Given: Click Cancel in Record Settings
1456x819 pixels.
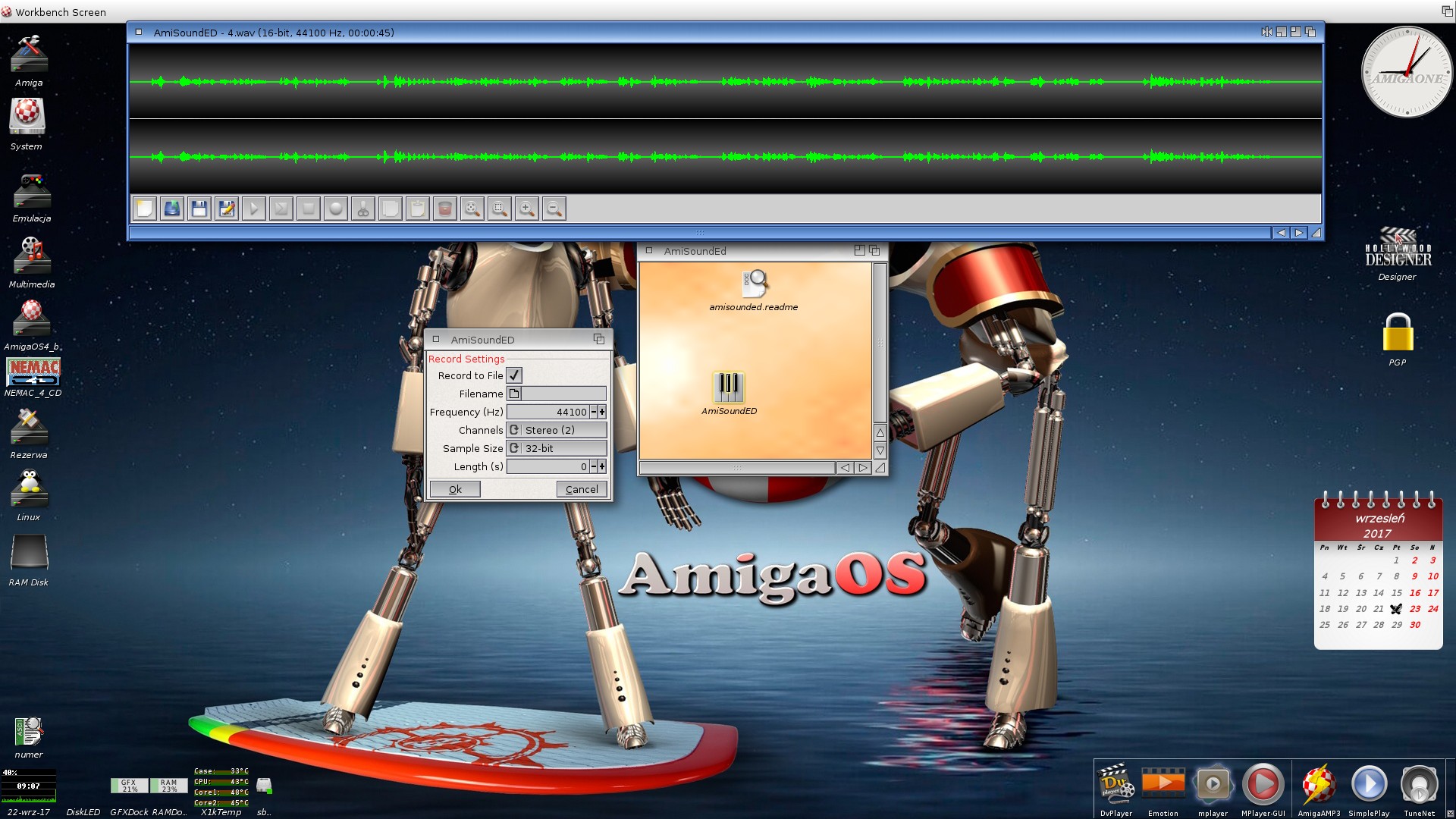Looking at the screenshot, I should 582,489.
